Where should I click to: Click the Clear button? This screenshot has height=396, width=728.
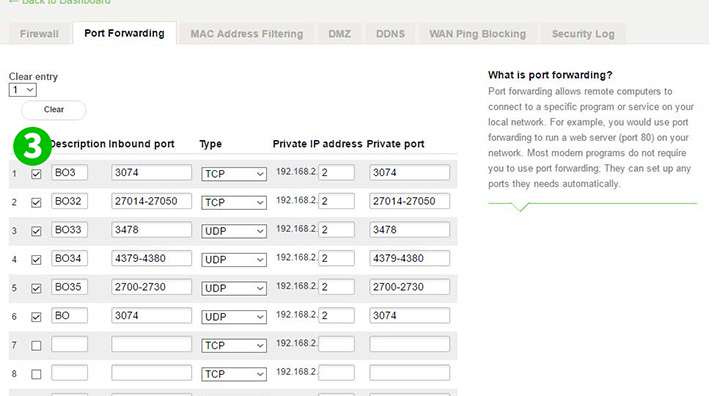pos(54,110)
